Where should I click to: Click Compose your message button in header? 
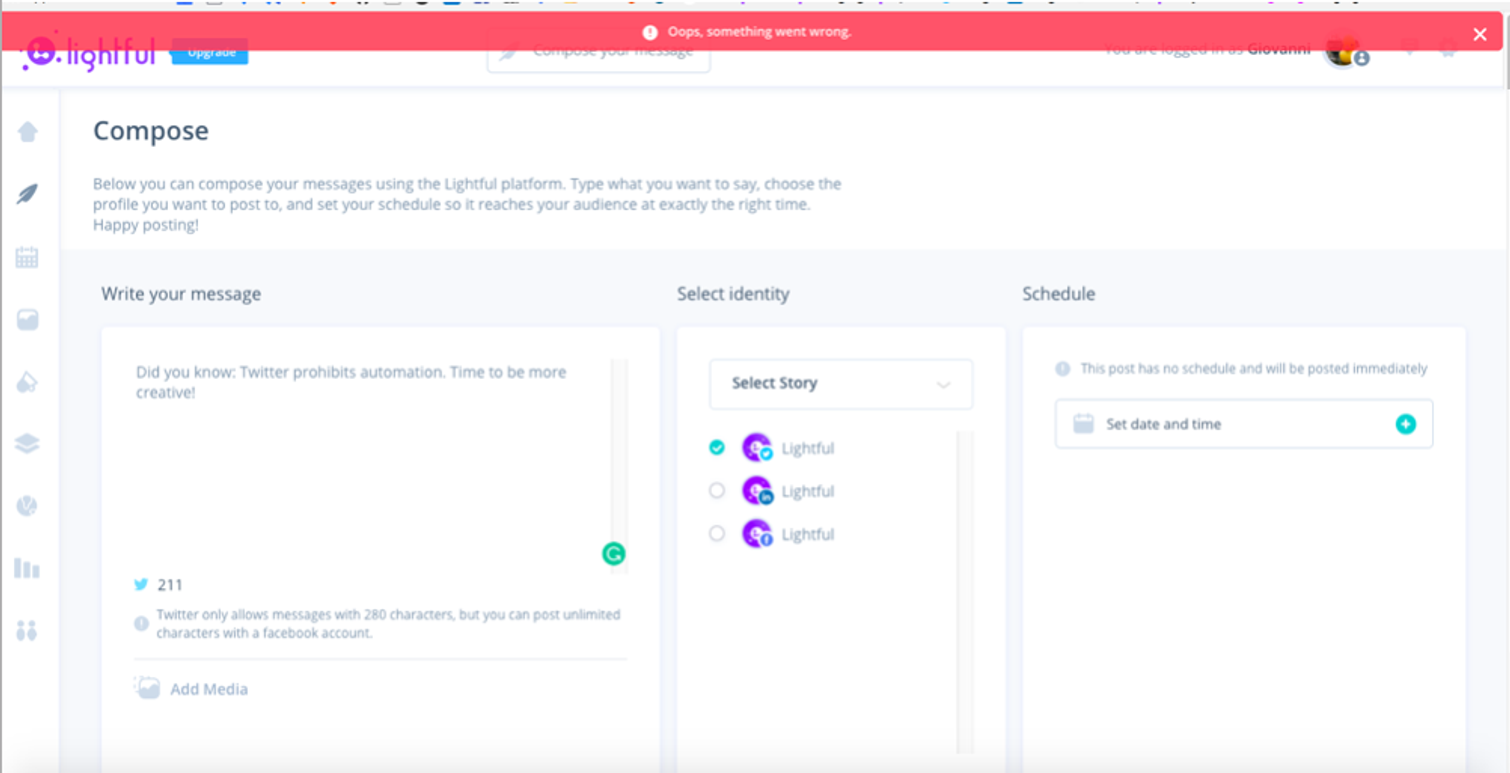[x=598, y=52]
